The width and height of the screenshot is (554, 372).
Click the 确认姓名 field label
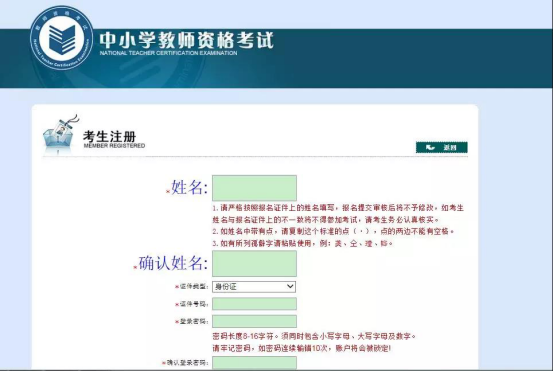click(173, 264)
